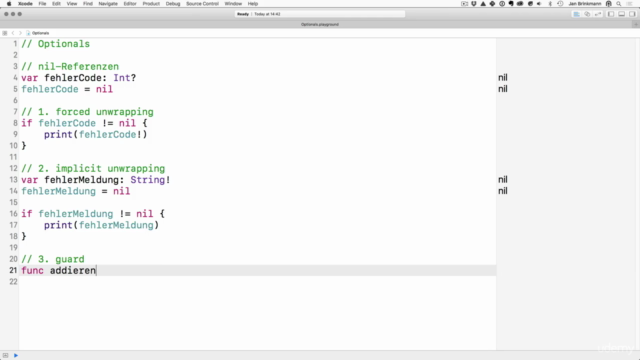Toggle the Debug area panel
This screenshot has height=360, width=640.
(622, 14)
